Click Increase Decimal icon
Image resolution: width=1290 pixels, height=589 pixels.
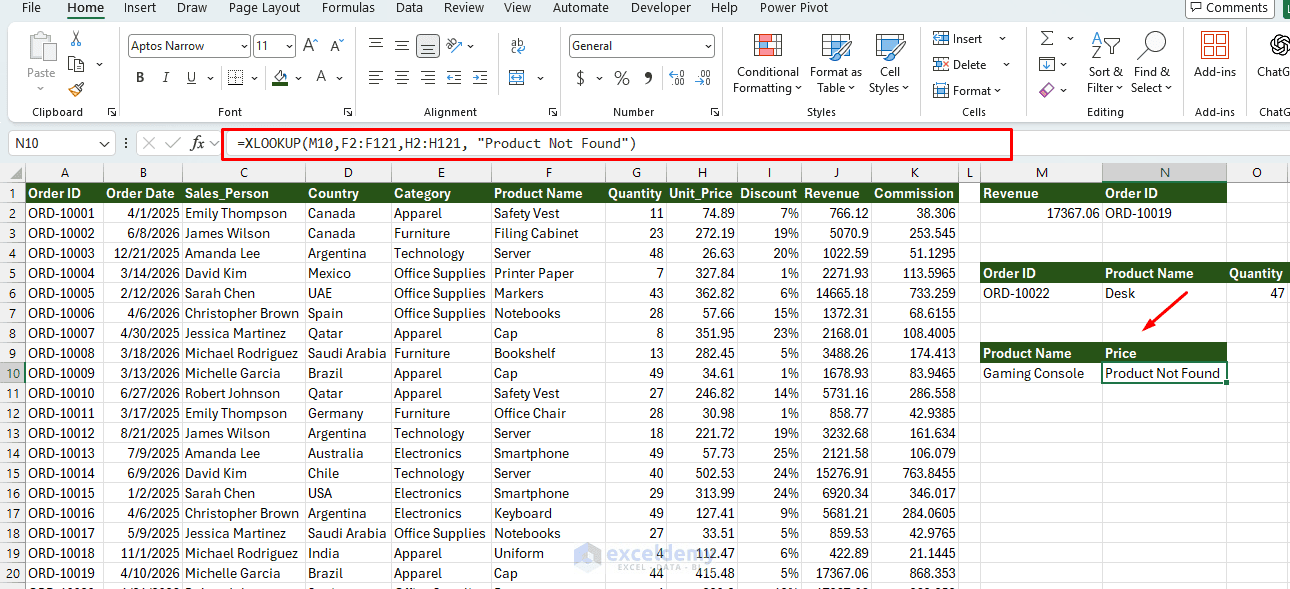pos(677,78)
